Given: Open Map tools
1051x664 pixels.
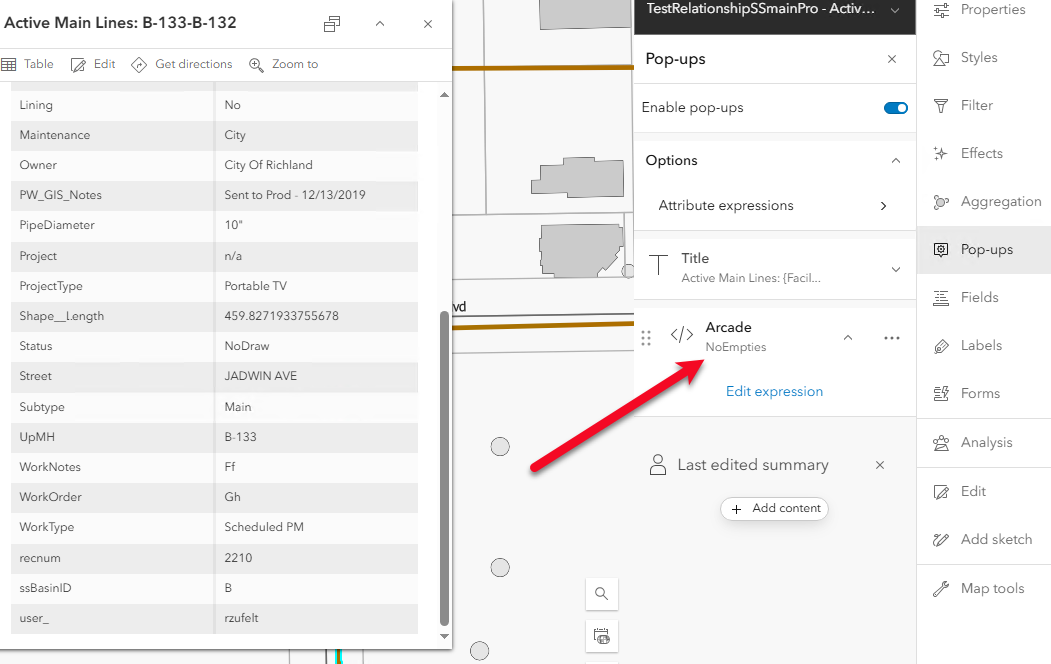Looking at the screenshot, I should 941,588.
